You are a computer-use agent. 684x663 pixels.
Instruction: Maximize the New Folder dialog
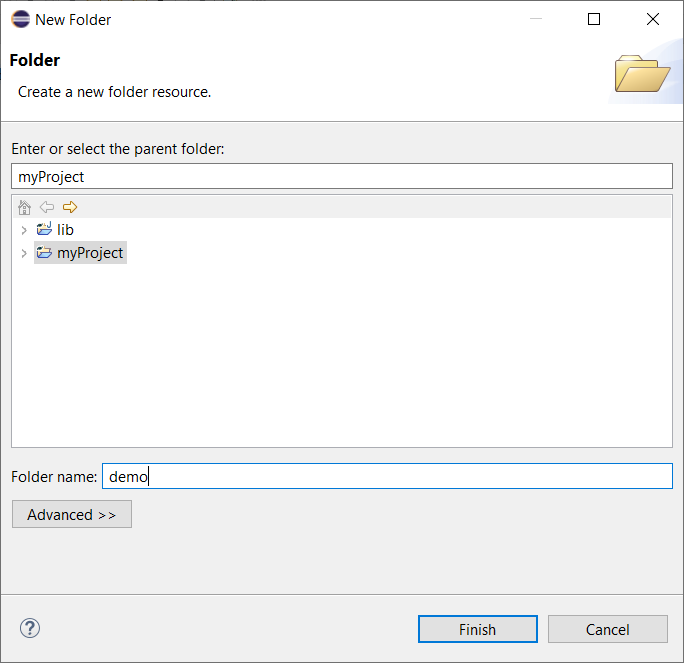click(594, 19)
